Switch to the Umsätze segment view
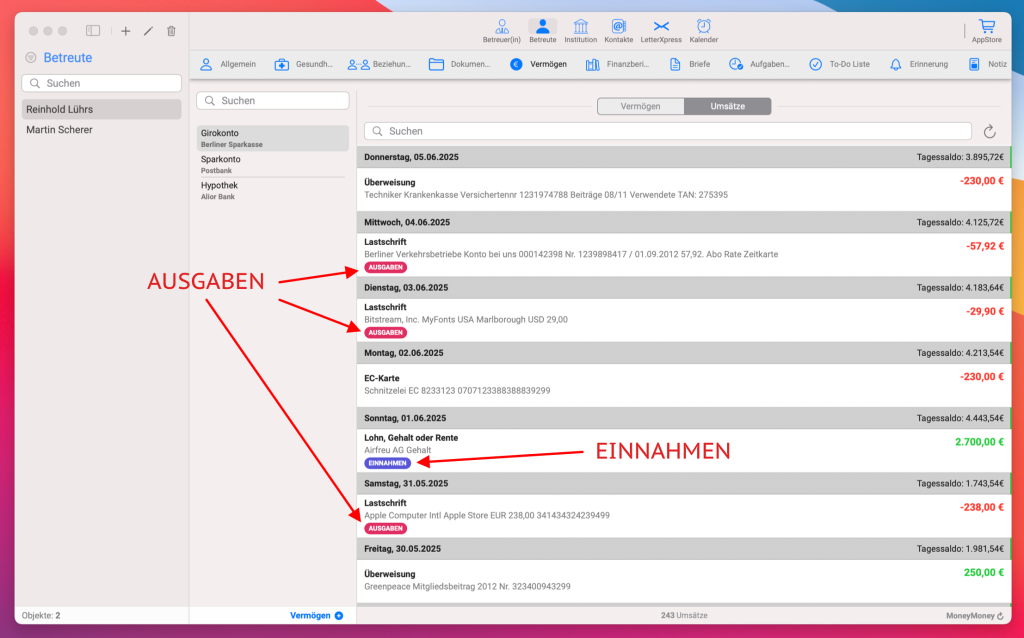Image resolution: width=1024 pixels, height=638 pixels. point(728,106)
